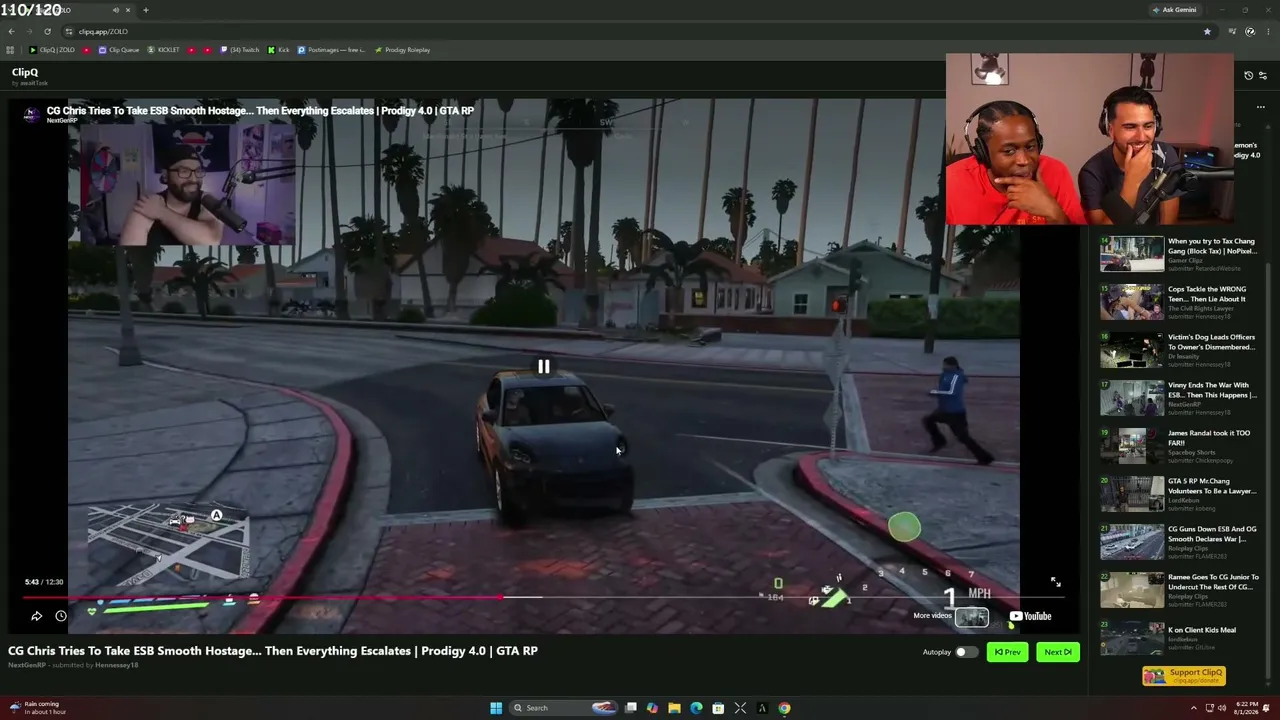1280x720 pixels.
Task: Open 'Victim's Dog Leads Officers' clip thumbnail
Action: pos(1132,350)
